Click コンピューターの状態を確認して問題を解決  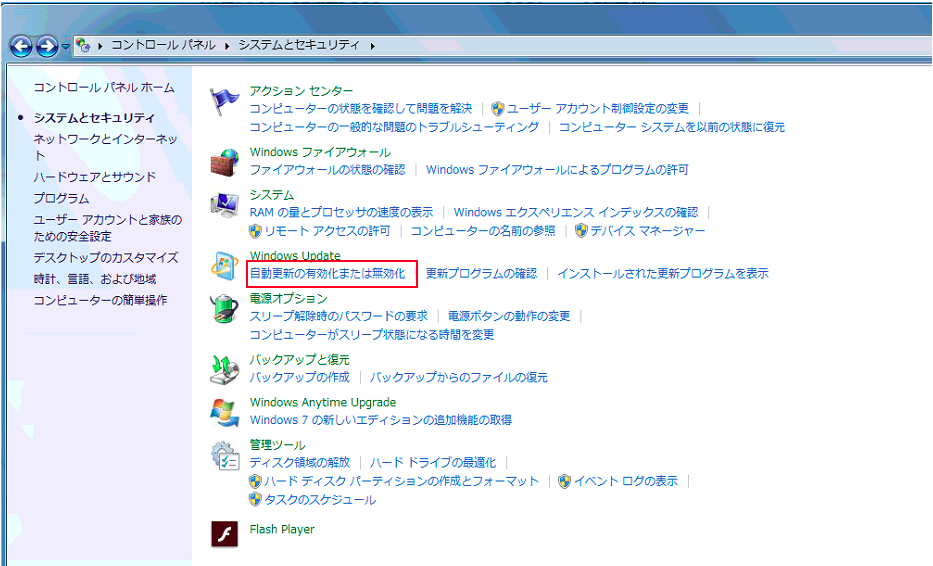click(361, 108)
